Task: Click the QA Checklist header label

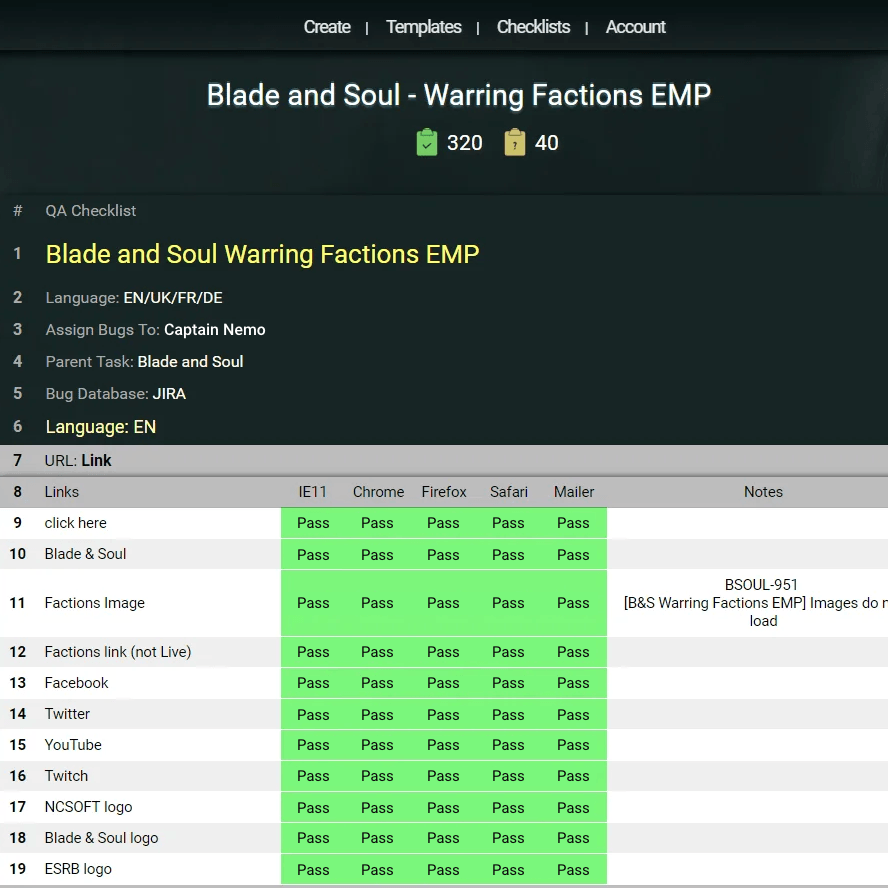Action: (91, 211)
